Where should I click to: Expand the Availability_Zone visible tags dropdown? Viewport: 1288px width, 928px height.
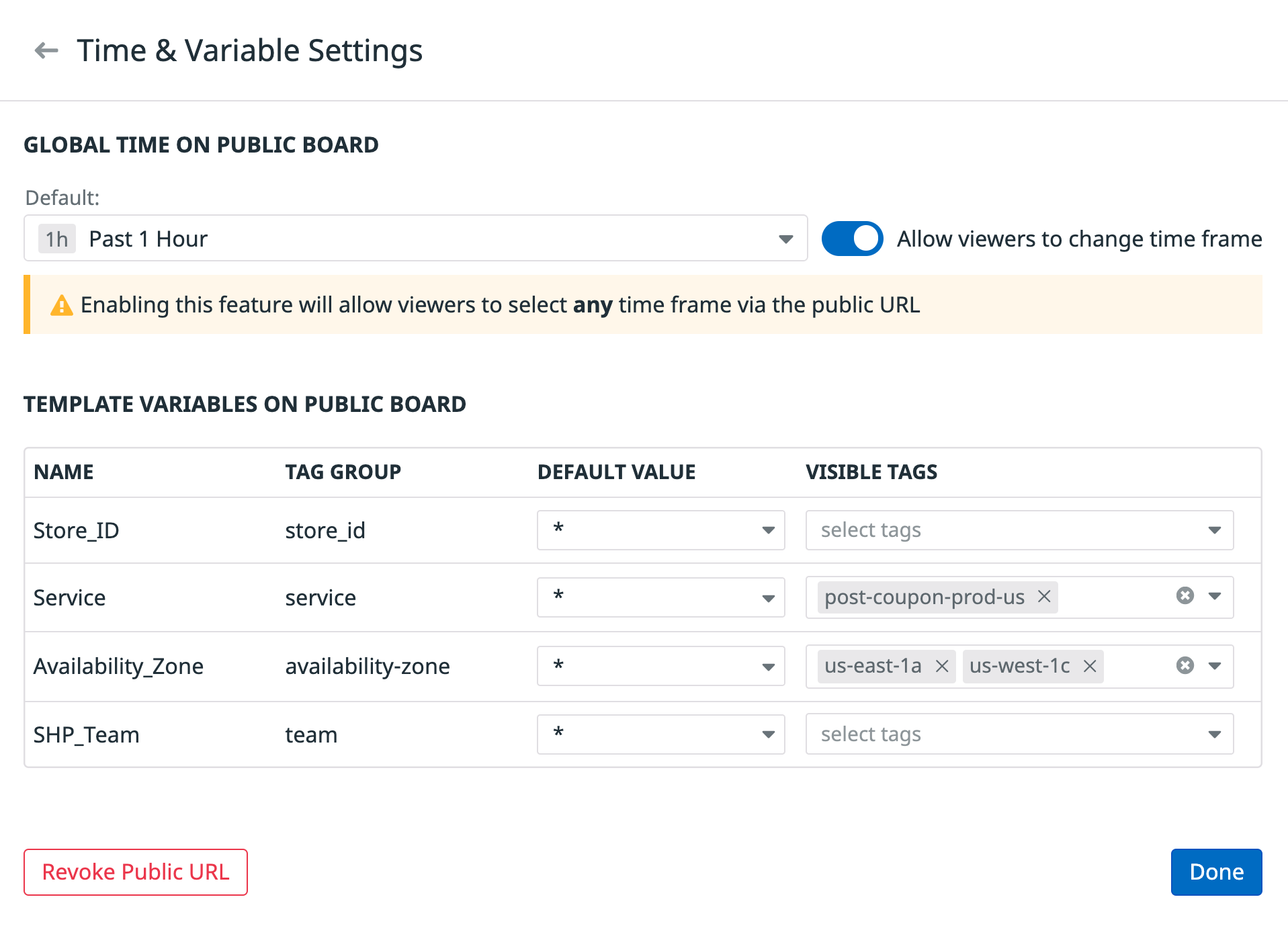[1213, 666]
